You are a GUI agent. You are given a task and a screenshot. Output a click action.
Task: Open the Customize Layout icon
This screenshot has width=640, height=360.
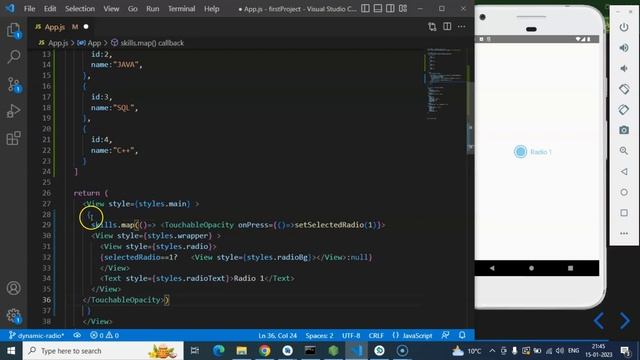403,9
